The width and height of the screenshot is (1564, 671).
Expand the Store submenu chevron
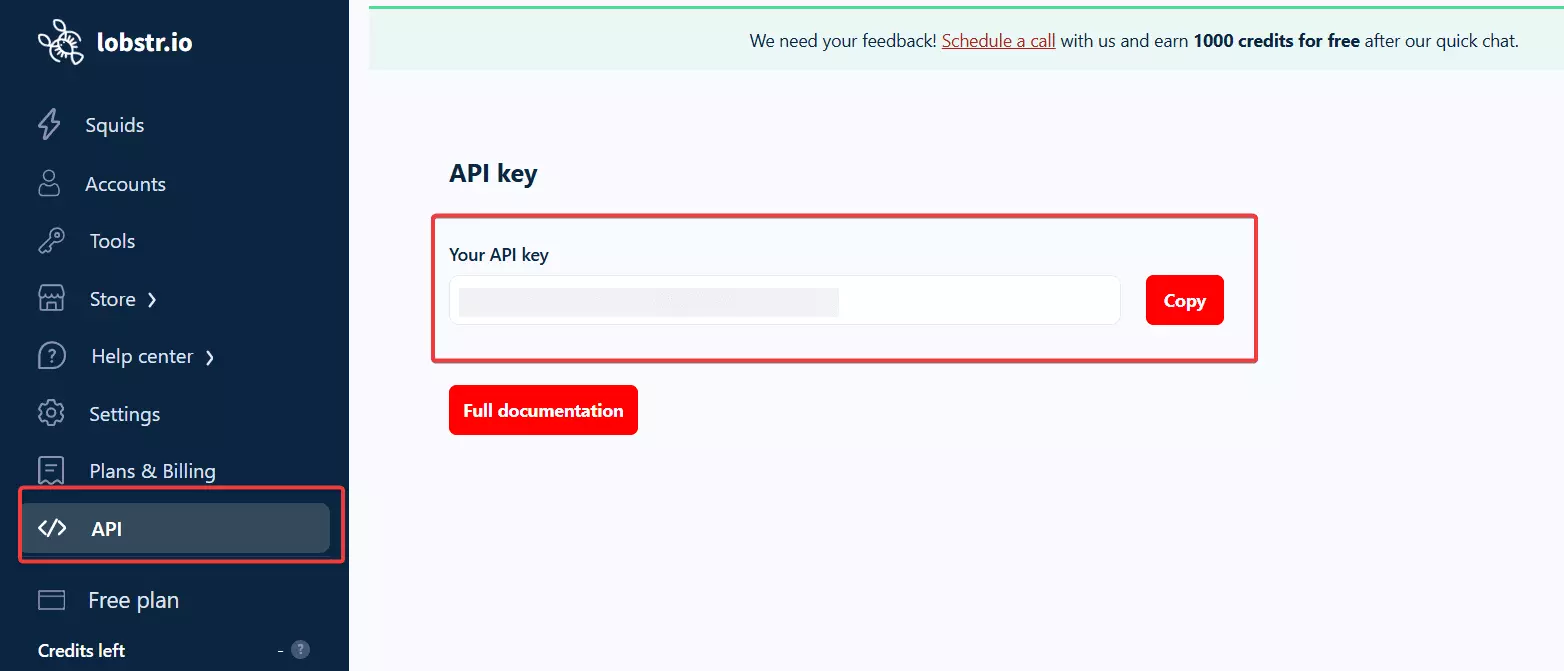click(152, 299)
